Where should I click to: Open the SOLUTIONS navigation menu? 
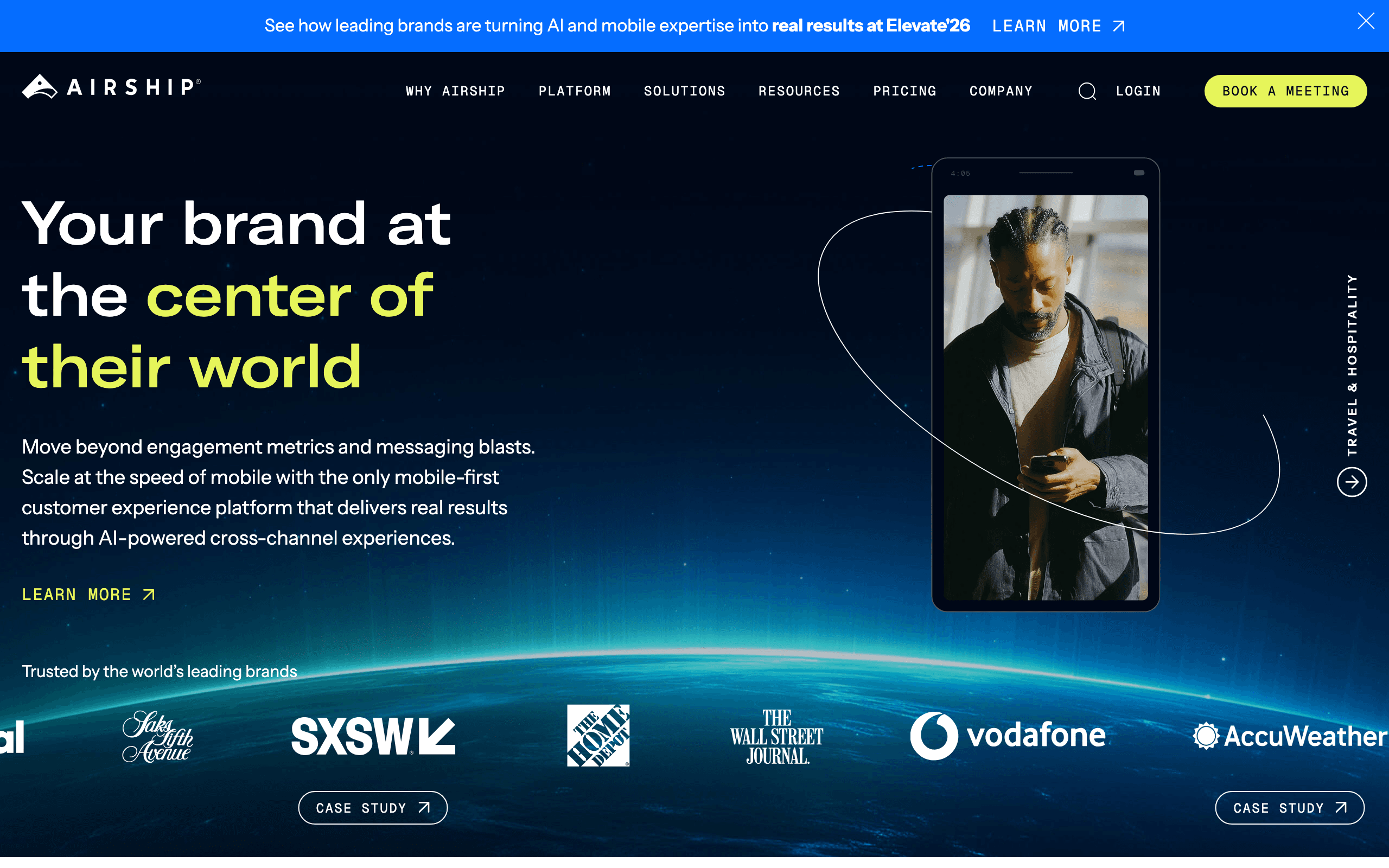[684, 91]
